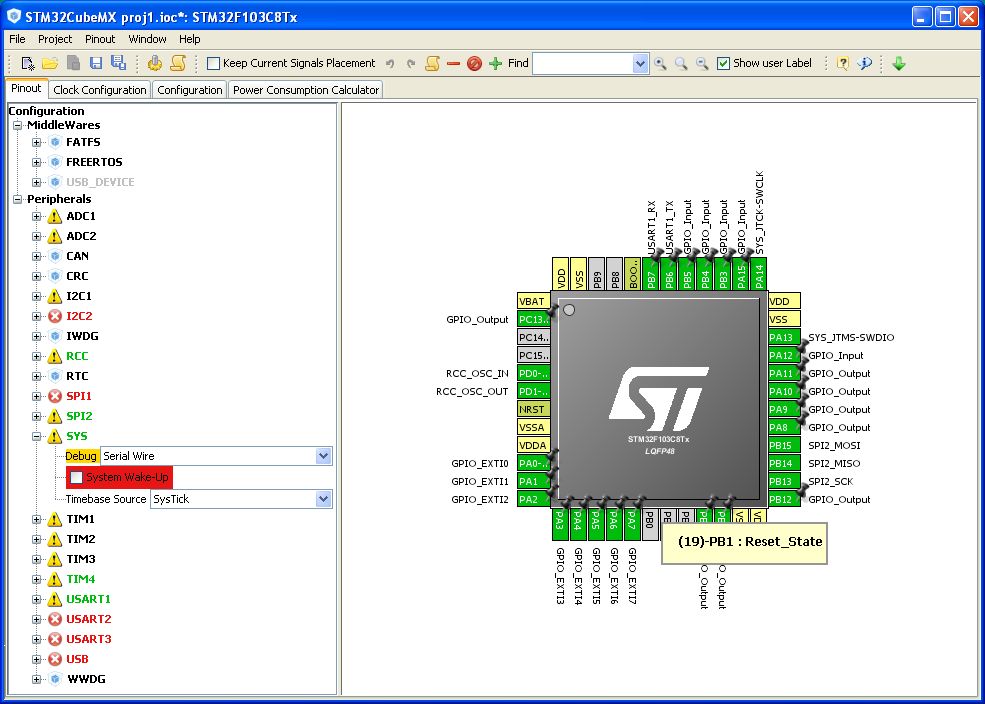
Task: Click the Save Project floppy icon
Action: pos(95,63)
